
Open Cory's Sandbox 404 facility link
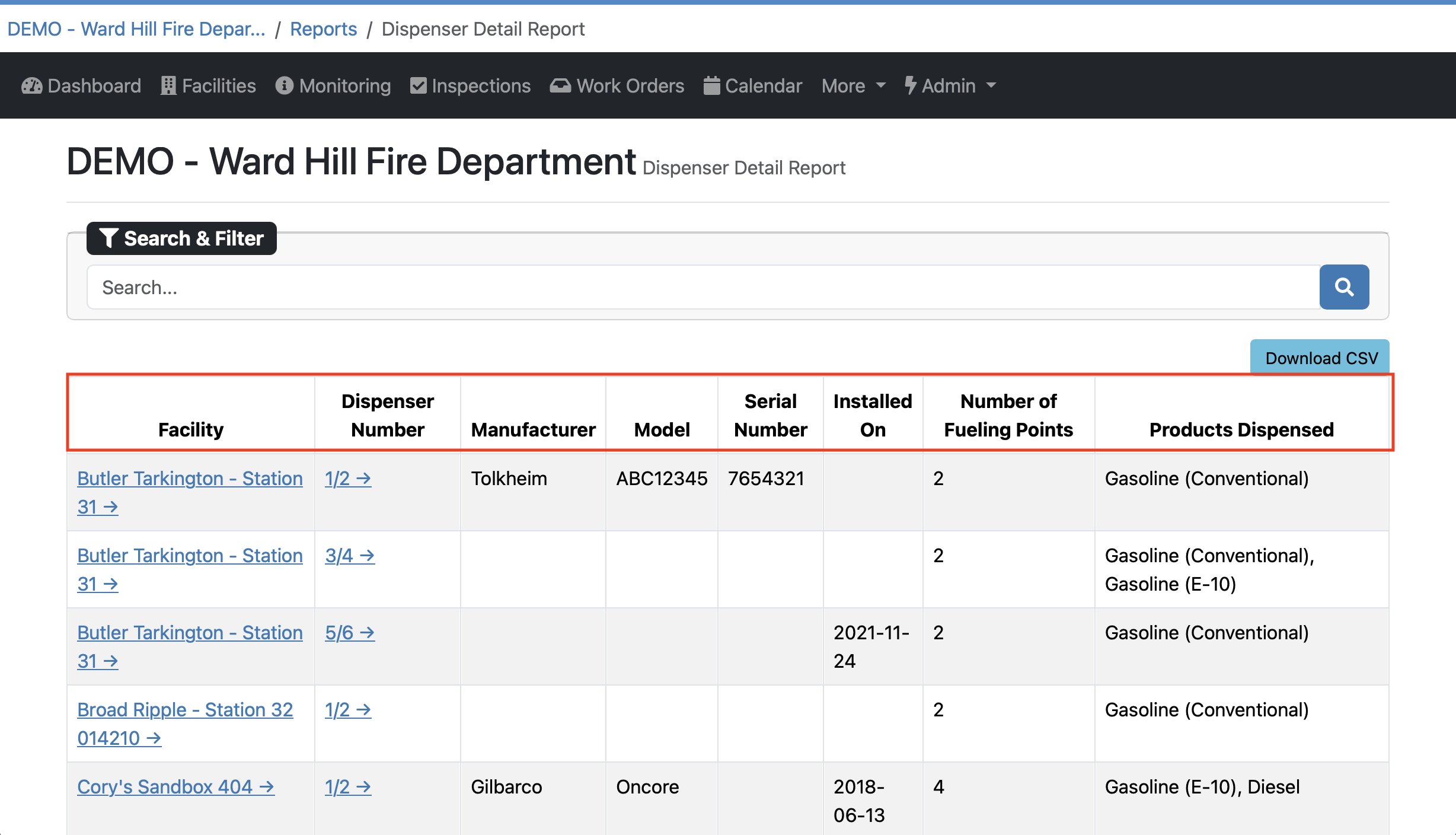point(175,787)
